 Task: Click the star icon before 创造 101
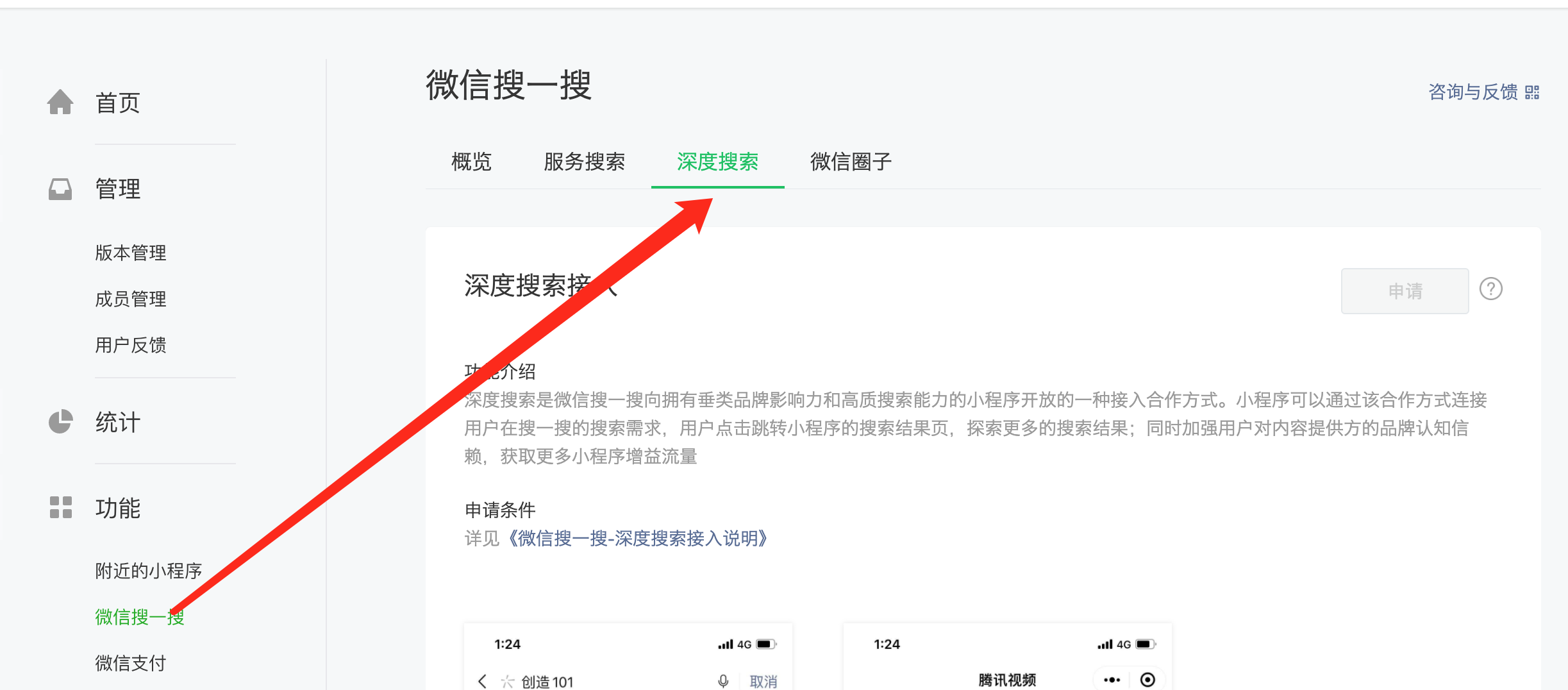click(x=508, y=681)
